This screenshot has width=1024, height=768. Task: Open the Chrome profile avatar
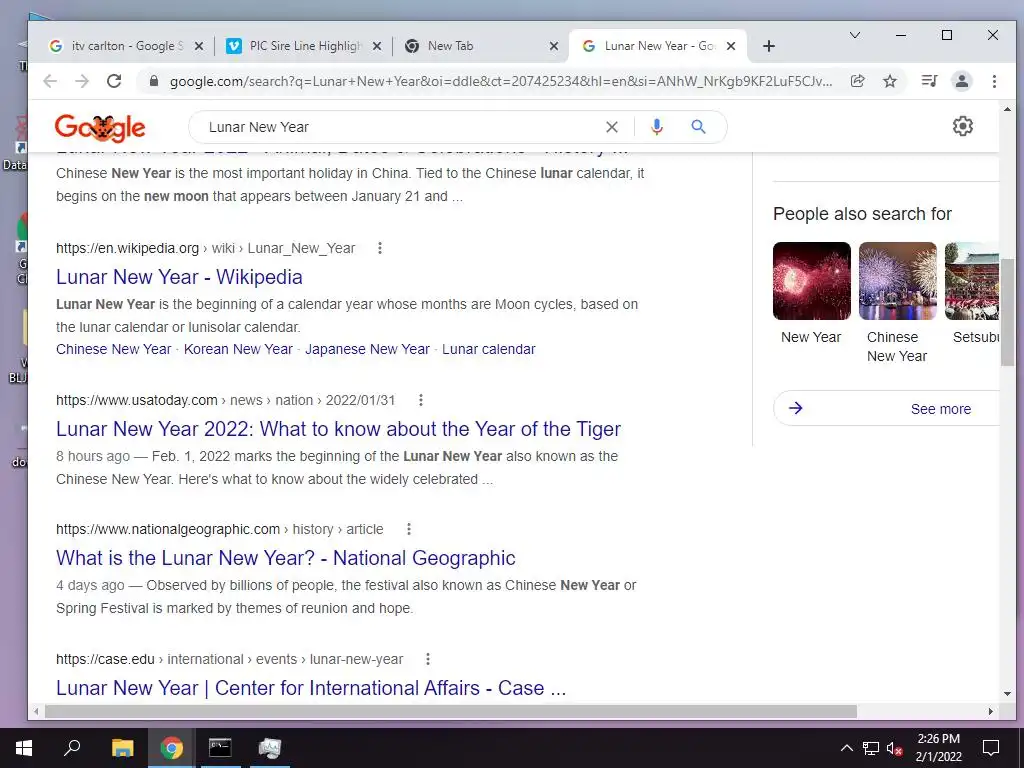click(x=962, y=81)
